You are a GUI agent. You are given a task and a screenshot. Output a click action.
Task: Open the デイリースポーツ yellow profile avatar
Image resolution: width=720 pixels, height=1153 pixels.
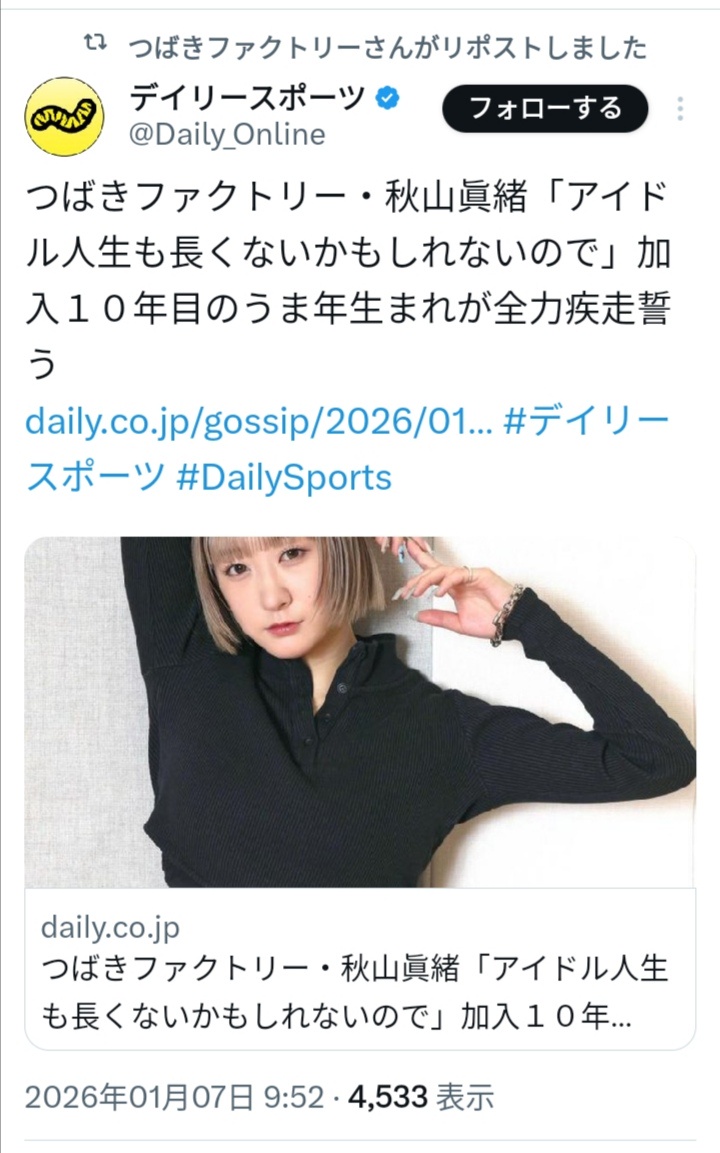(64, 116)
